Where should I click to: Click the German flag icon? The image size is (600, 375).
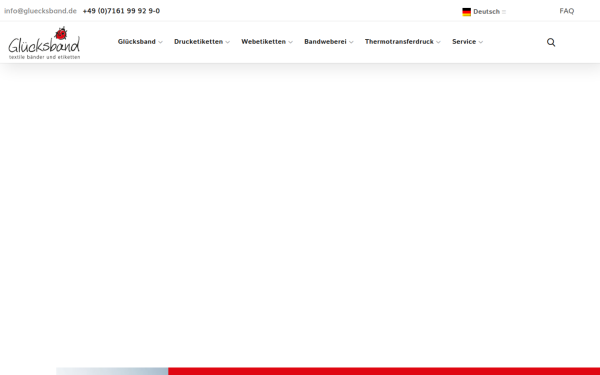tap(466, 12)
